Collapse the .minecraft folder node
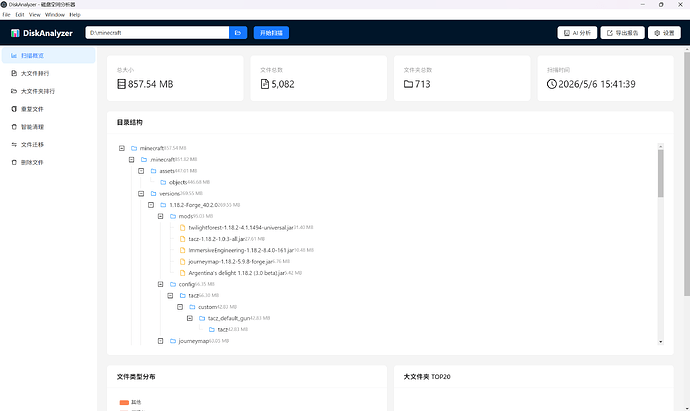 click(132, 160)
